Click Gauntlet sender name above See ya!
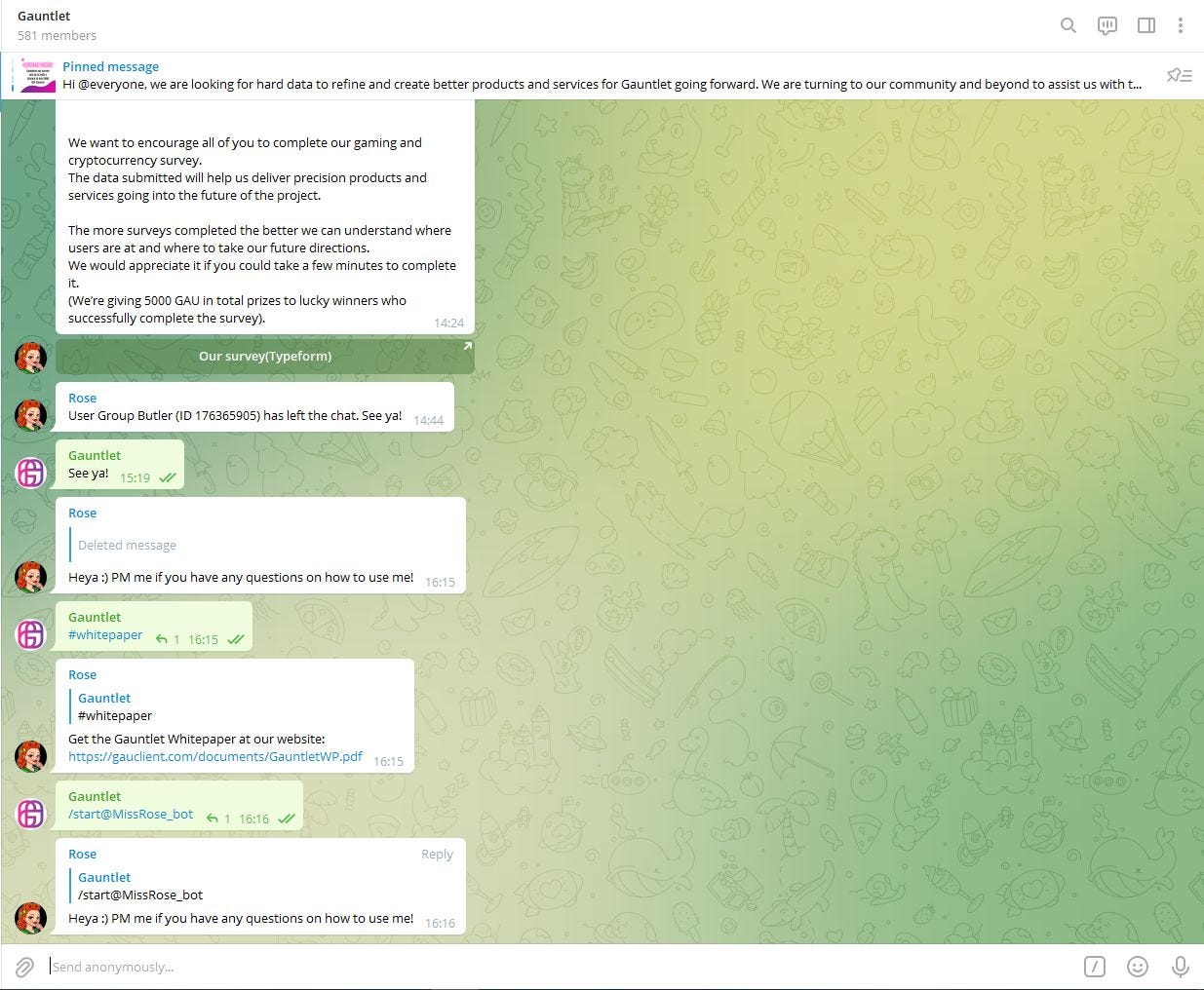The width and height of the screenshot is (1204, 990). pyautogui.click(x=95, y=455)
